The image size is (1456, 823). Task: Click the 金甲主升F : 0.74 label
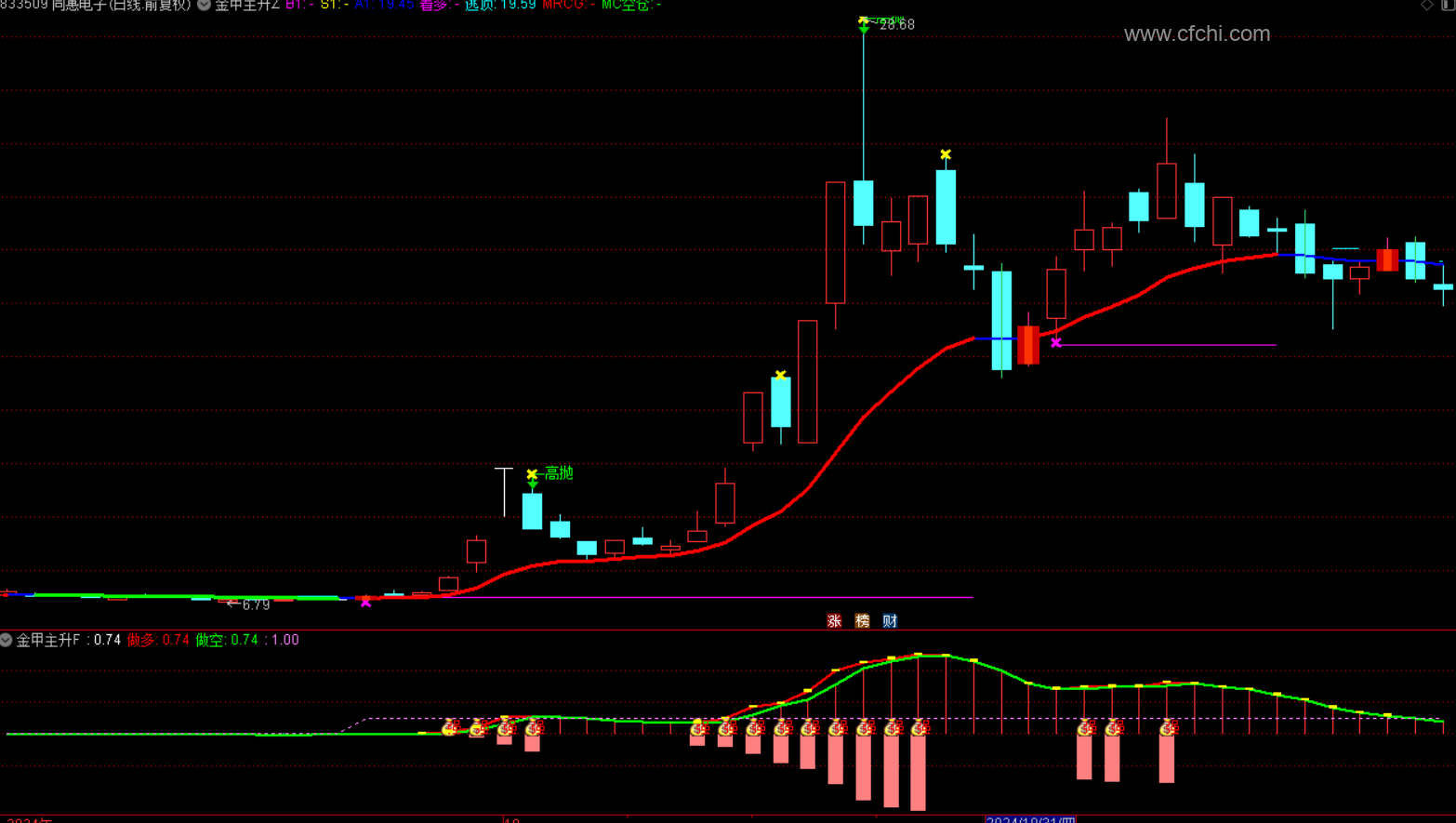69,640
